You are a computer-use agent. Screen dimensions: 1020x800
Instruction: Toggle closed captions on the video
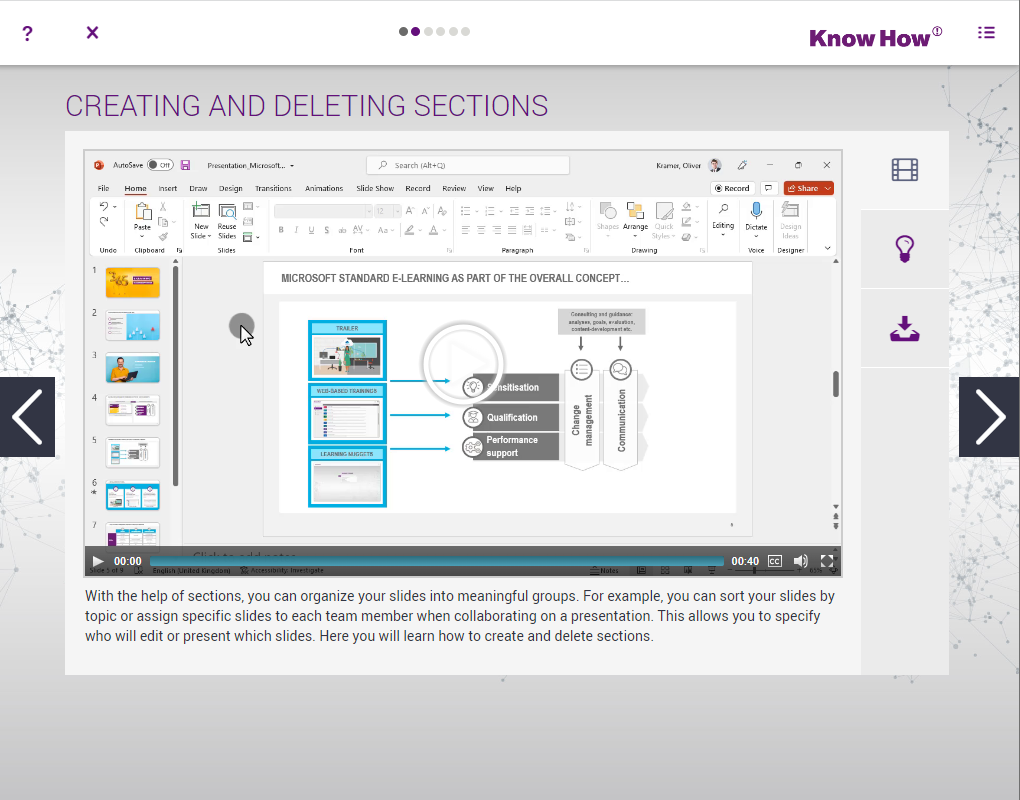tap(774, 562)
